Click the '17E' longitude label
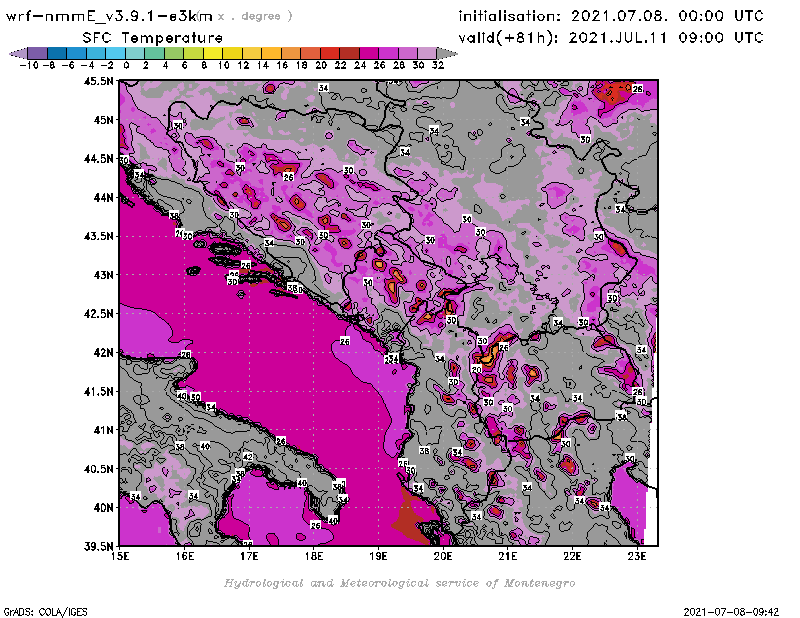 tap(249, 556)
